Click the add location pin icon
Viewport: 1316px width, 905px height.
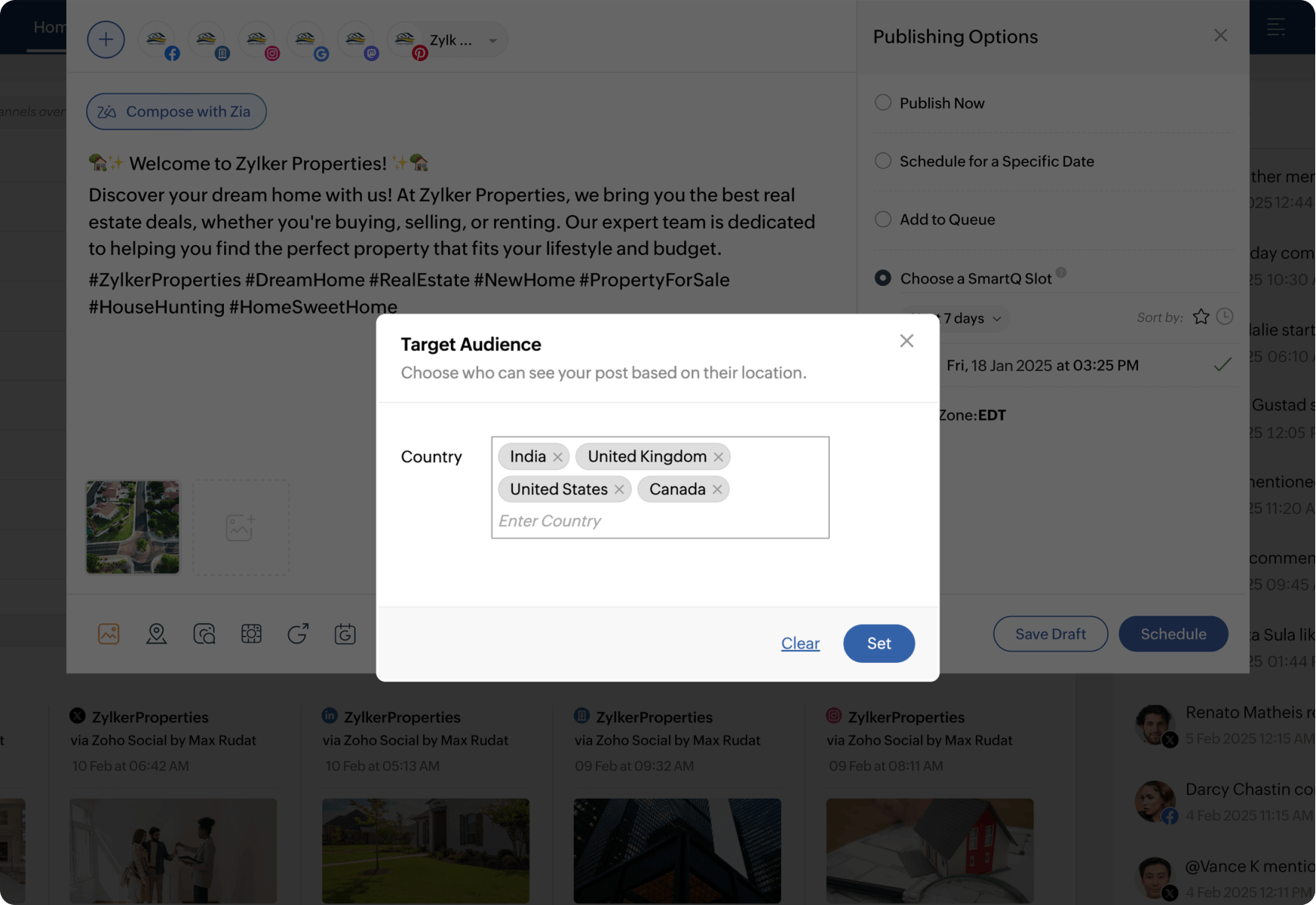tap(156, 633)
